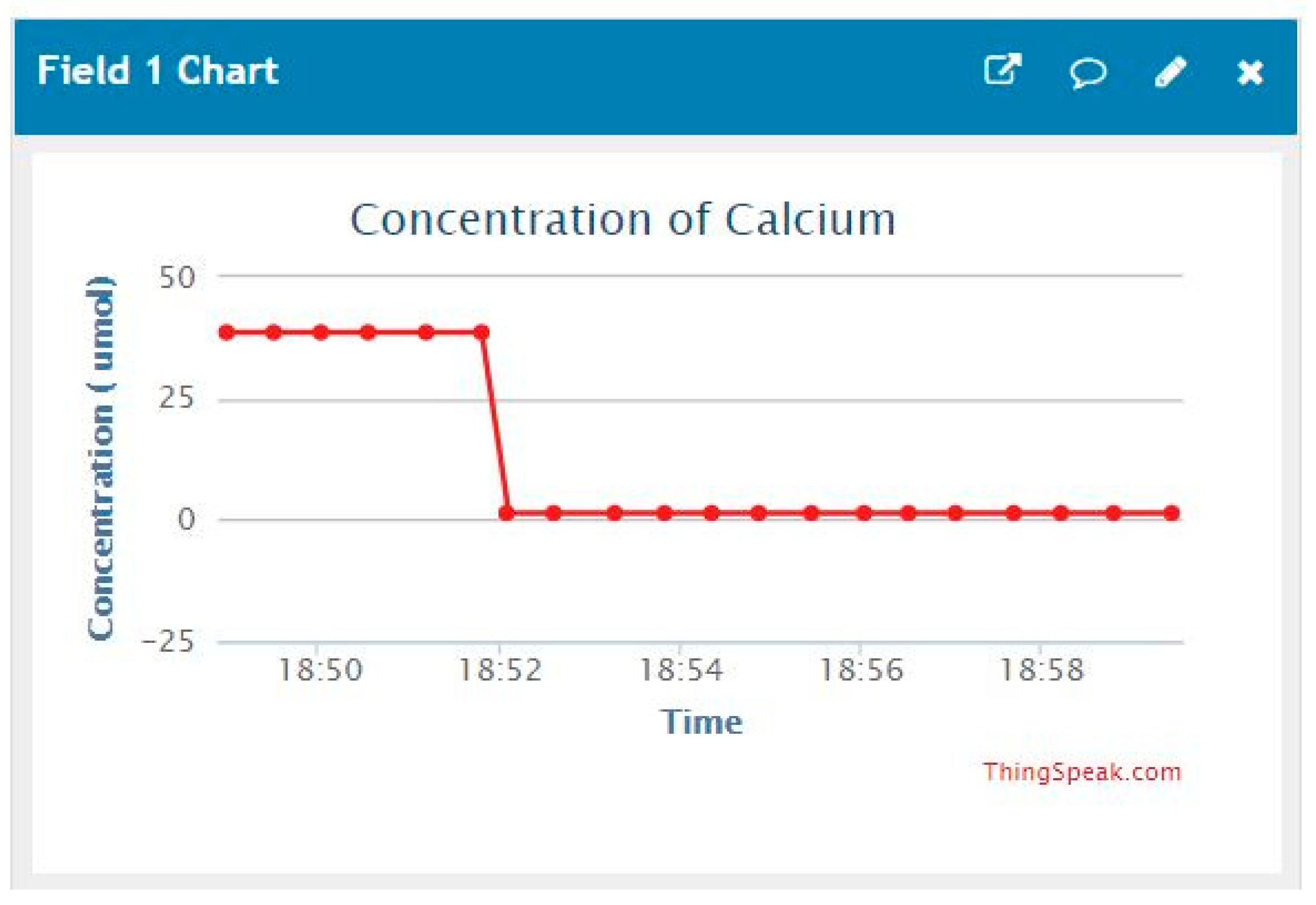This screenshot has height=905, width=1316.
Task: Click the Field 1 Chart header title
Action: click(x=157, y=71)
